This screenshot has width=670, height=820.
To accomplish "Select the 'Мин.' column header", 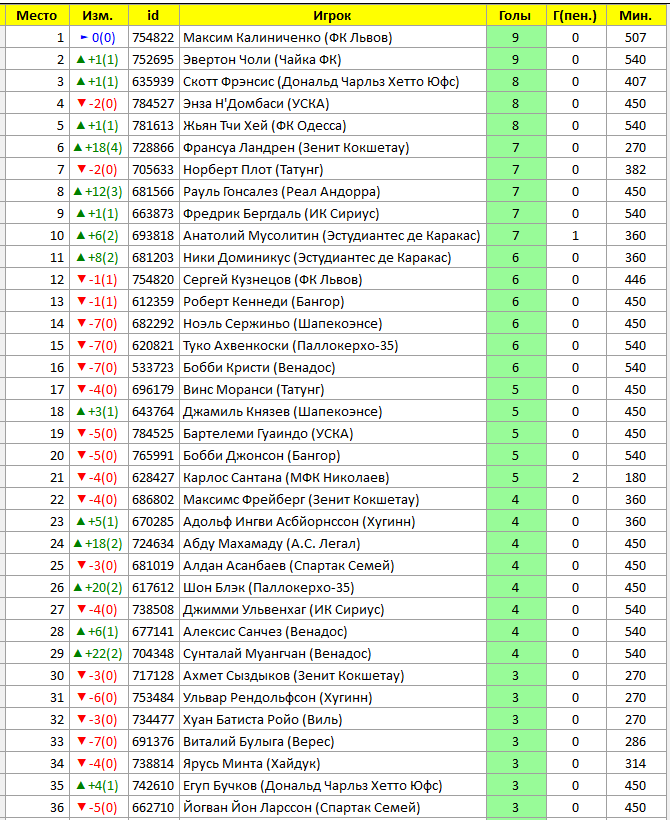I will pos(636,16).
